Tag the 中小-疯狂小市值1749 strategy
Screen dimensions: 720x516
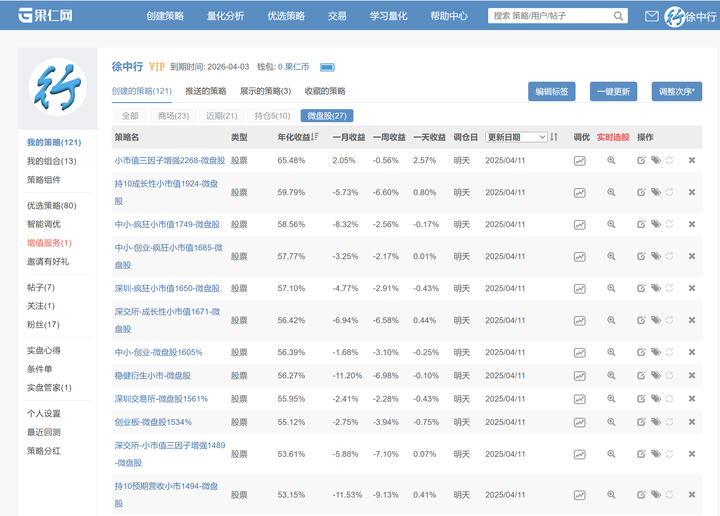tap(656, 224)
